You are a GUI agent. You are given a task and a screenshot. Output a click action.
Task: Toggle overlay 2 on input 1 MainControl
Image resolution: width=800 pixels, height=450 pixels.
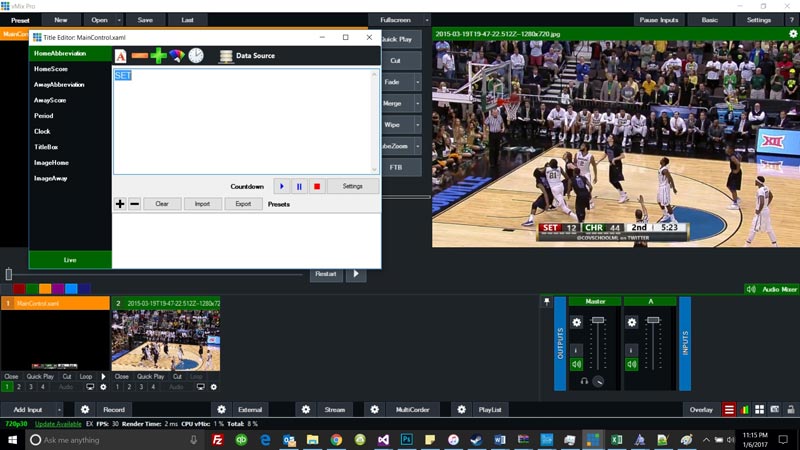click(19, 387)
